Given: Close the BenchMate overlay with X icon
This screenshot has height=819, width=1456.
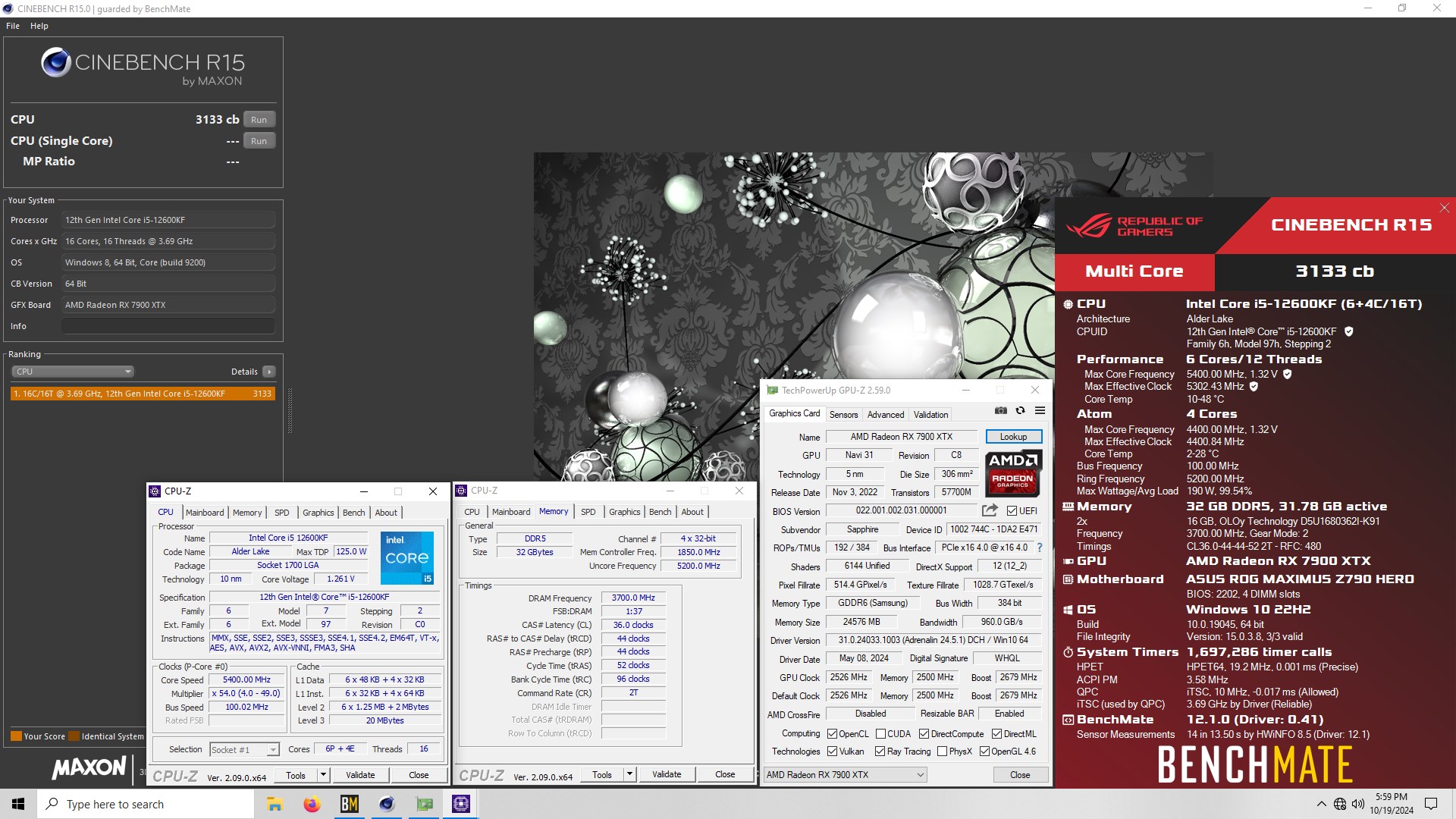Looking at the screenshot, I should click(x=1445, y=208).
